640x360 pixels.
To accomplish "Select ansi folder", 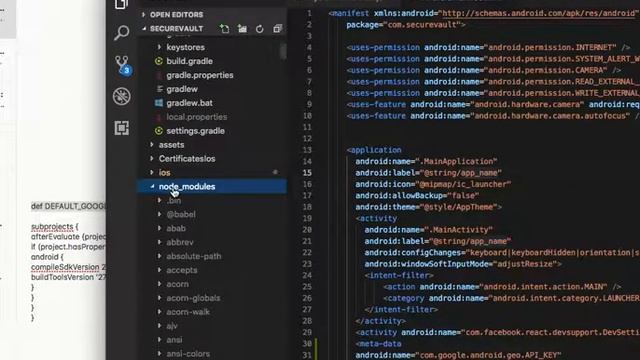I will (174, 340).
